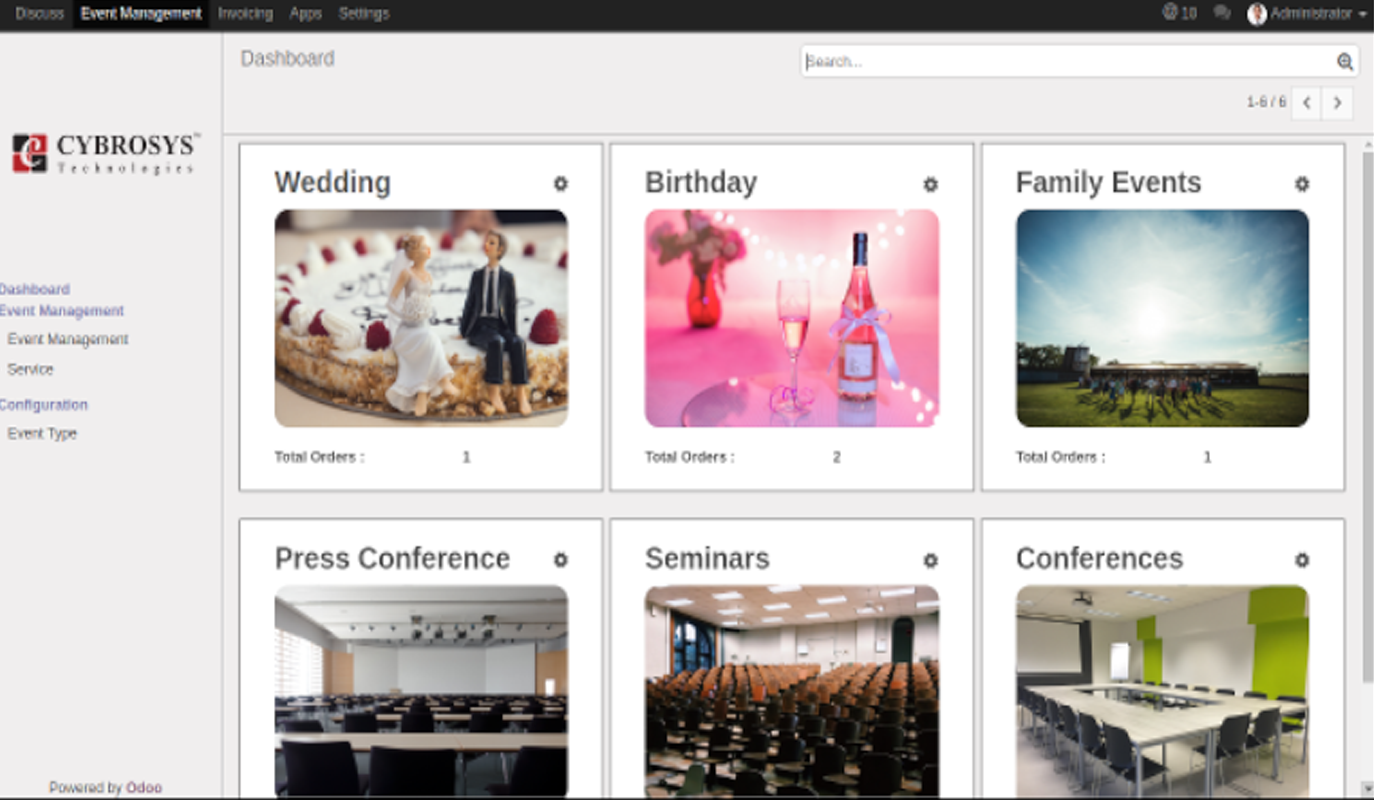This screenshot has height=800, width=1374.
Task: Open settings gear on Wedding card
Action: tap(560, 184)
